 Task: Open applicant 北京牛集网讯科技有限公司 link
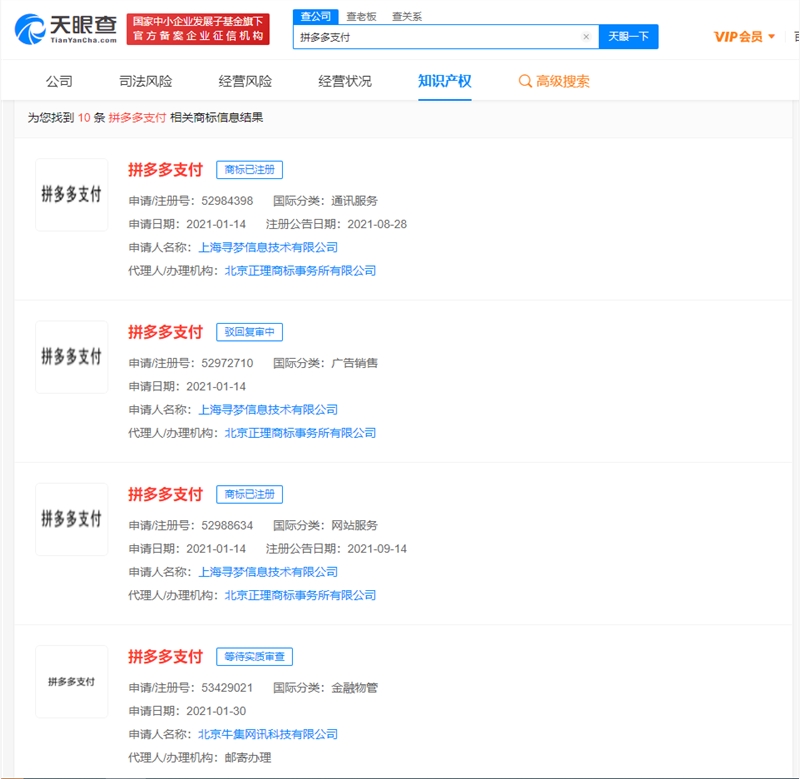pos(268,734)
